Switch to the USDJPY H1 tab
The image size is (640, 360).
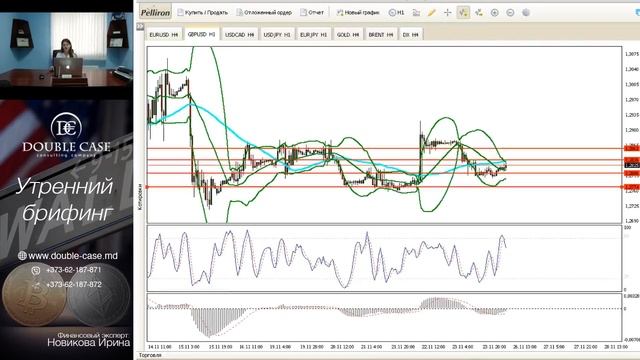click(277, 35)
